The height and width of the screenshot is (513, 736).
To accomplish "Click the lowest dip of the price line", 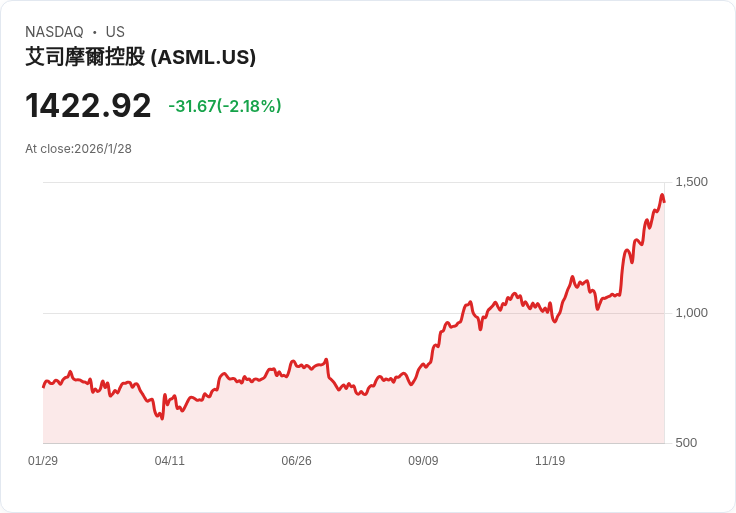I will (162, 418).
